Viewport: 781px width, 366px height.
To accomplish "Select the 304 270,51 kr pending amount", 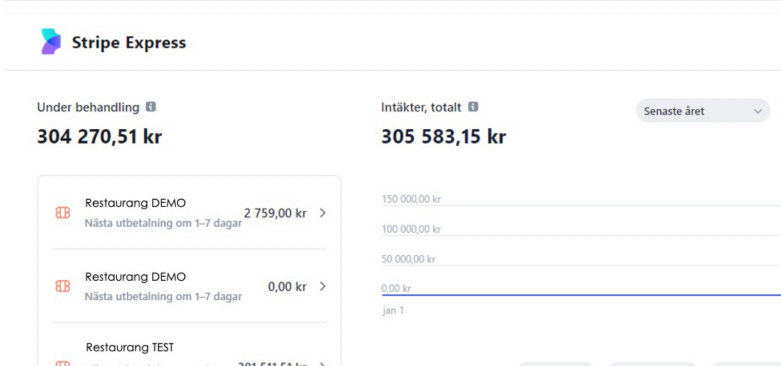I will tap(100, 136).
